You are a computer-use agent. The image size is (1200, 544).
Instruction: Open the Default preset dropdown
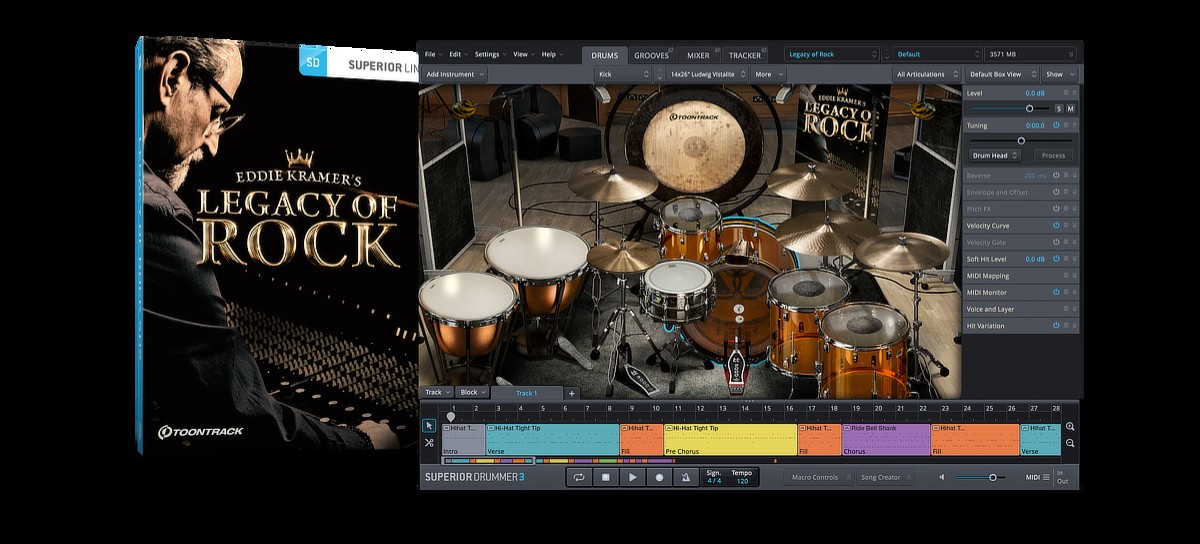point(938,54)
